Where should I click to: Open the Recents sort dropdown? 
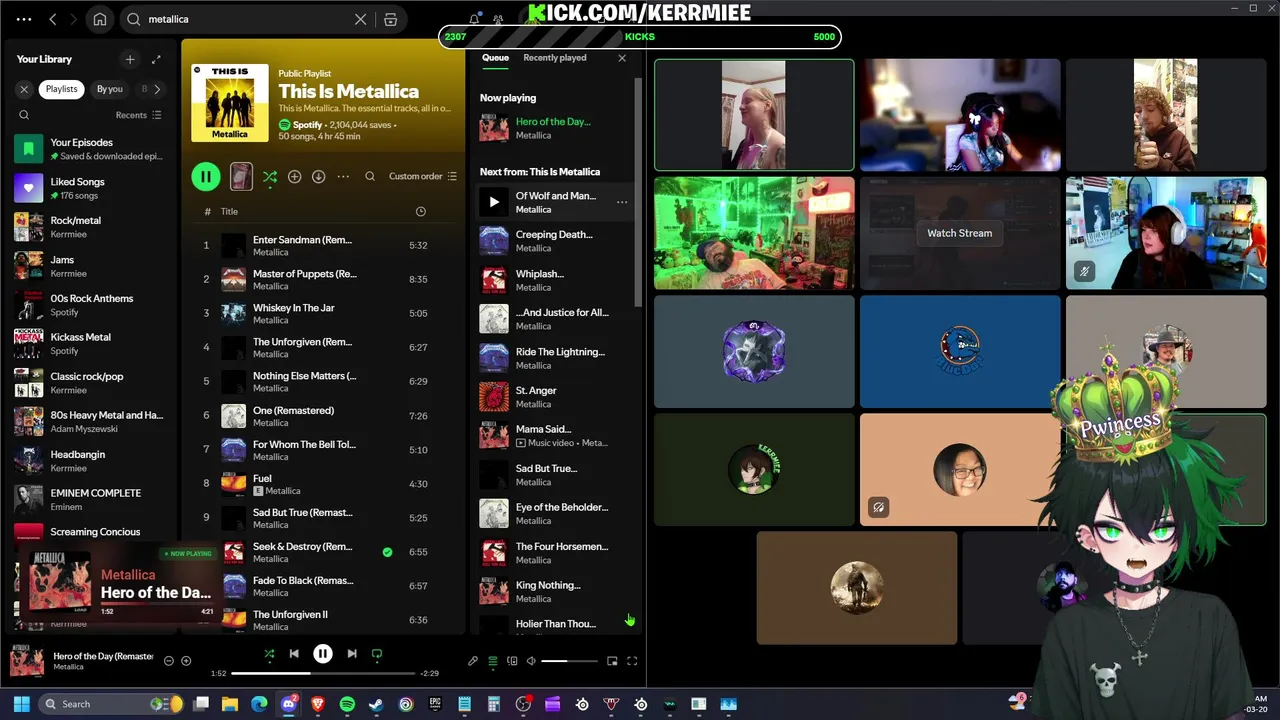click(x=138, y=115)
